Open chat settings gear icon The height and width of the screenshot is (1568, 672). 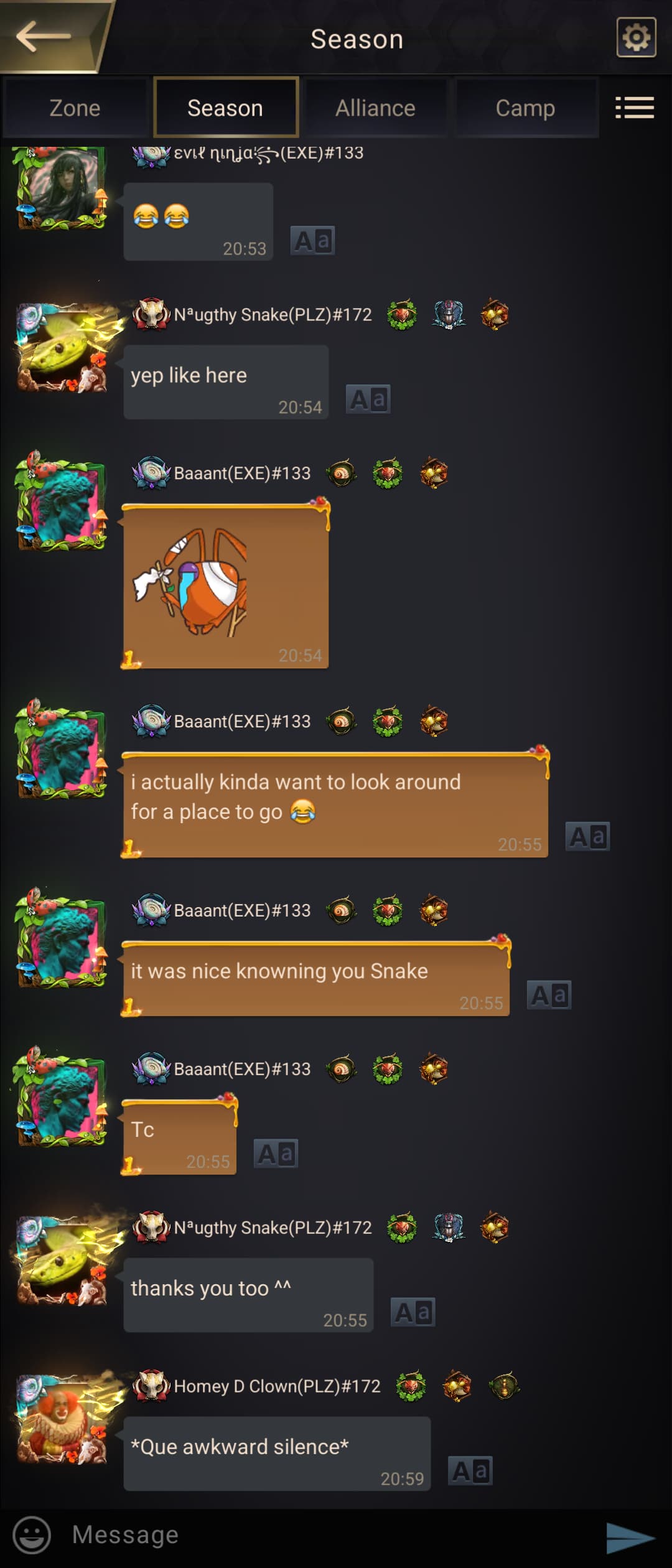pyautogui.click(x=636, y=37)
